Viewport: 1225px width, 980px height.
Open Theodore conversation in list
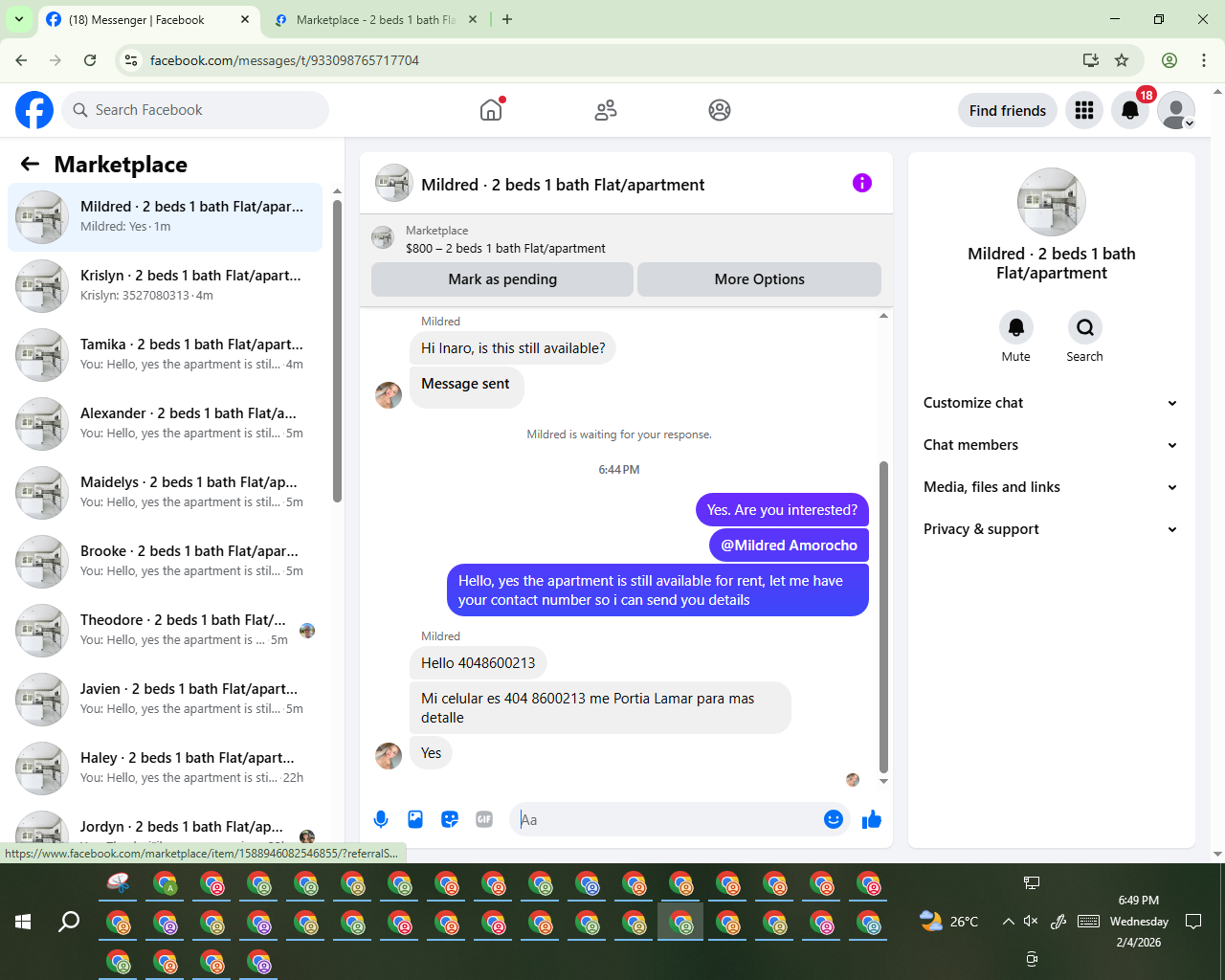click(x=165, y=631)
